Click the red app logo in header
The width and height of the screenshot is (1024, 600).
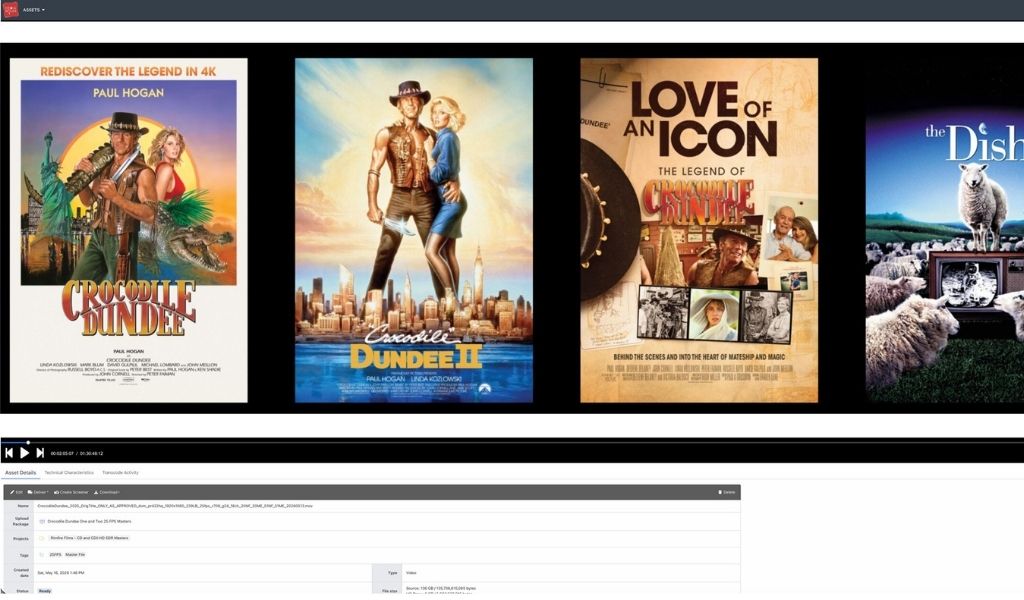coord(10,10)
